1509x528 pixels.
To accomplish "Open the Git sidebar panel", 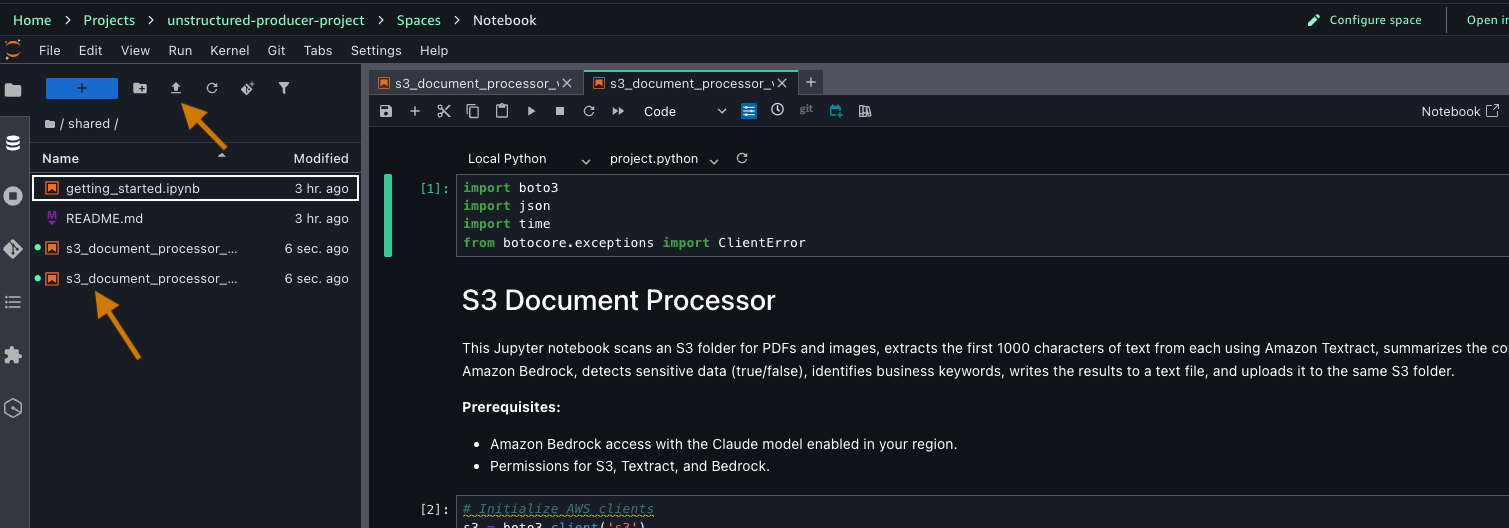I will coord(13,249).
